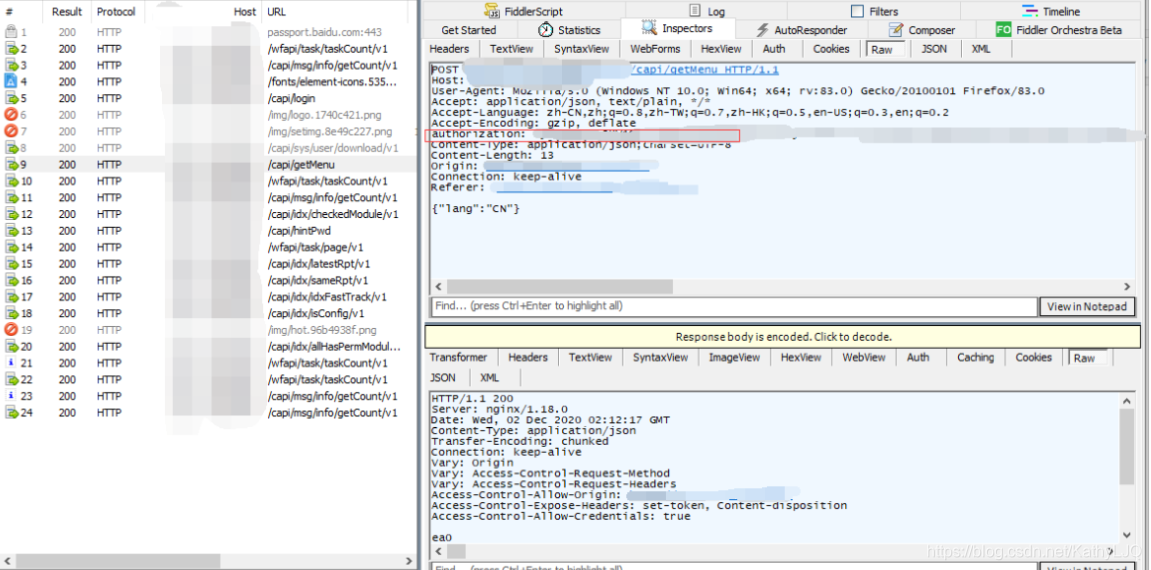Click the FiddlerScript JS icon
This screenshot has height=570, width=1151.
[491, 11]
